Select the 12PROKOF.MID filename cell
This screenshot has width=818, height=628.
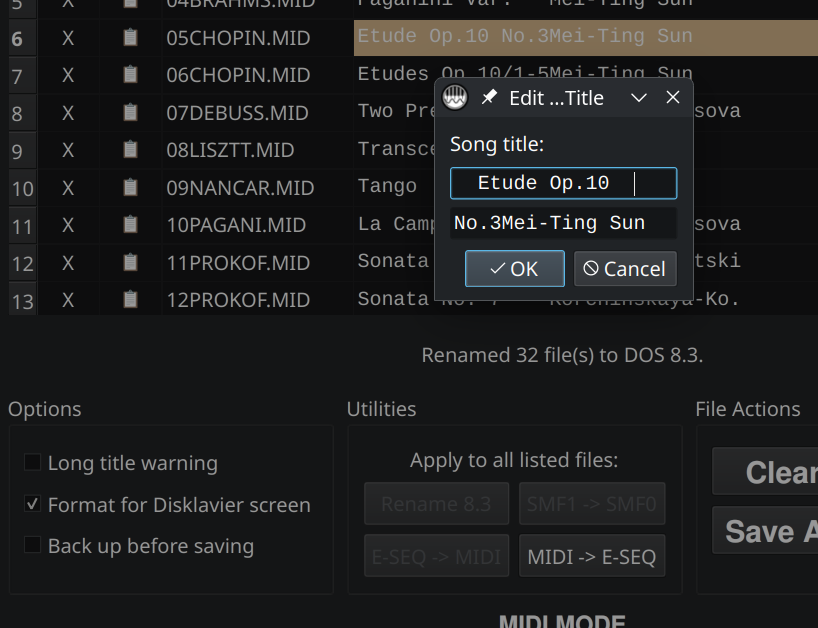(238, 300)
